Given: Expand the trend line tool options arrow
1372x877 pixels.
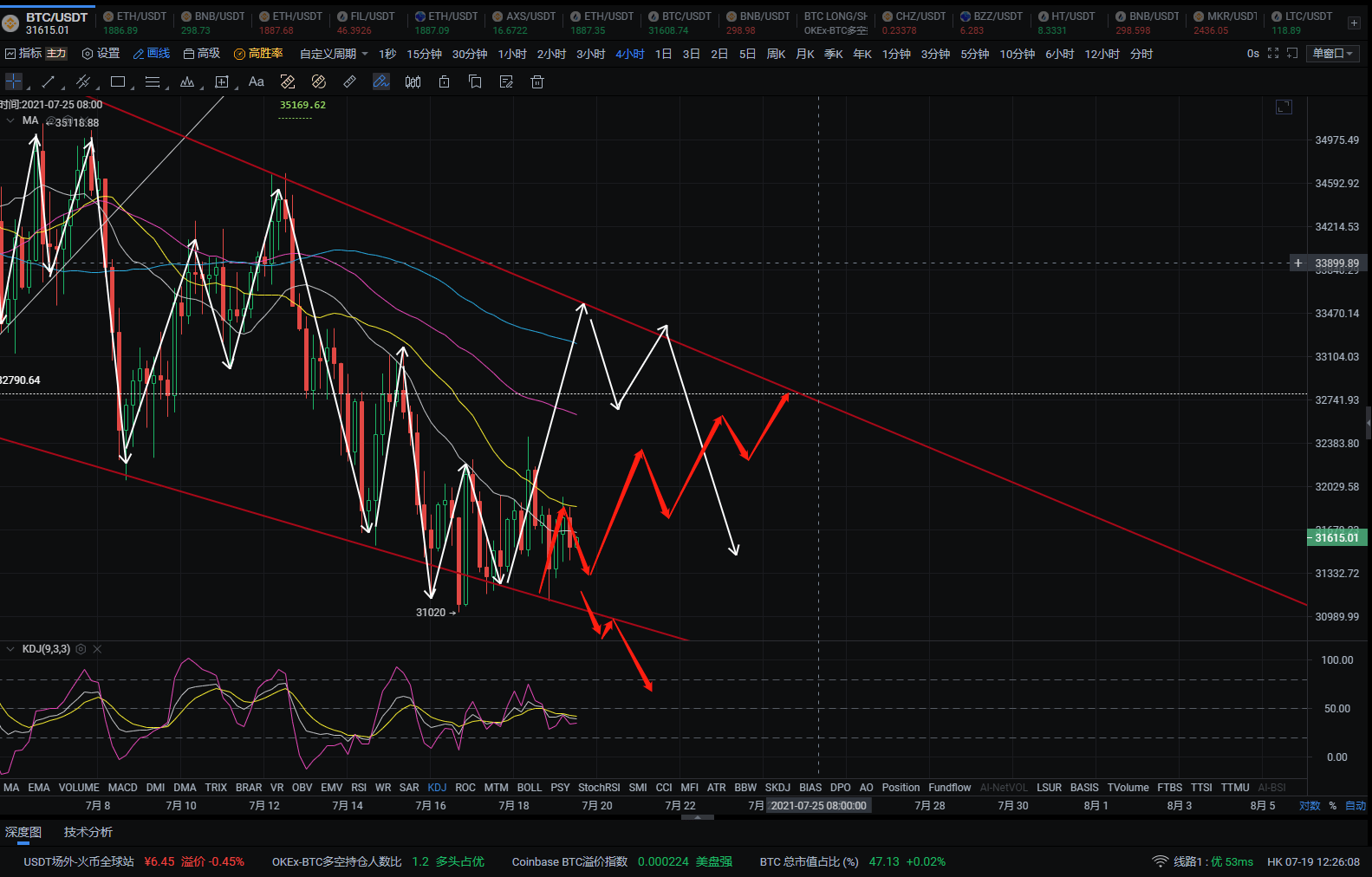Looking at the screenshot, I should point(63,88).
